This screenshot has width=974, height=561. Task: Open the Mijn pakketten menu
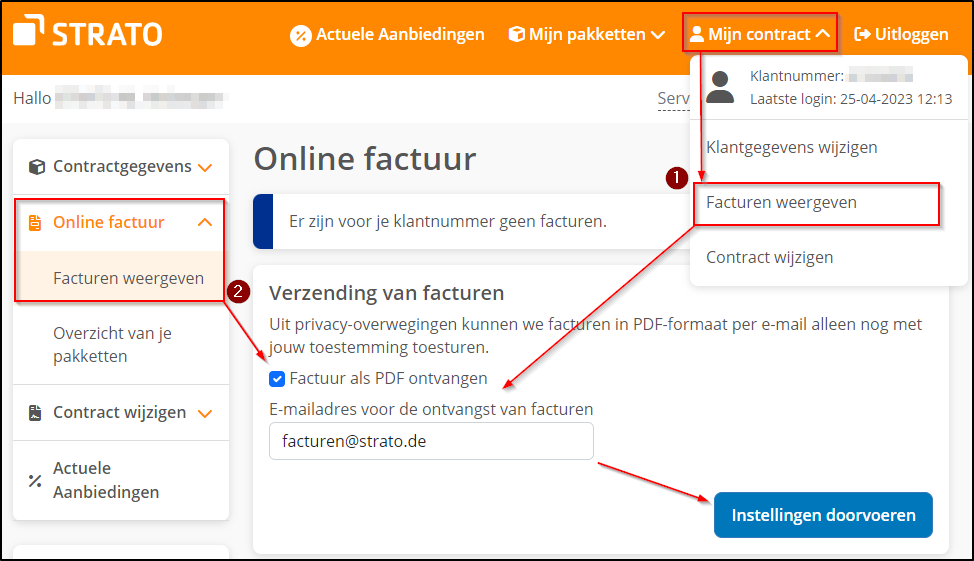pyautogui.click(x=586, y=35)
